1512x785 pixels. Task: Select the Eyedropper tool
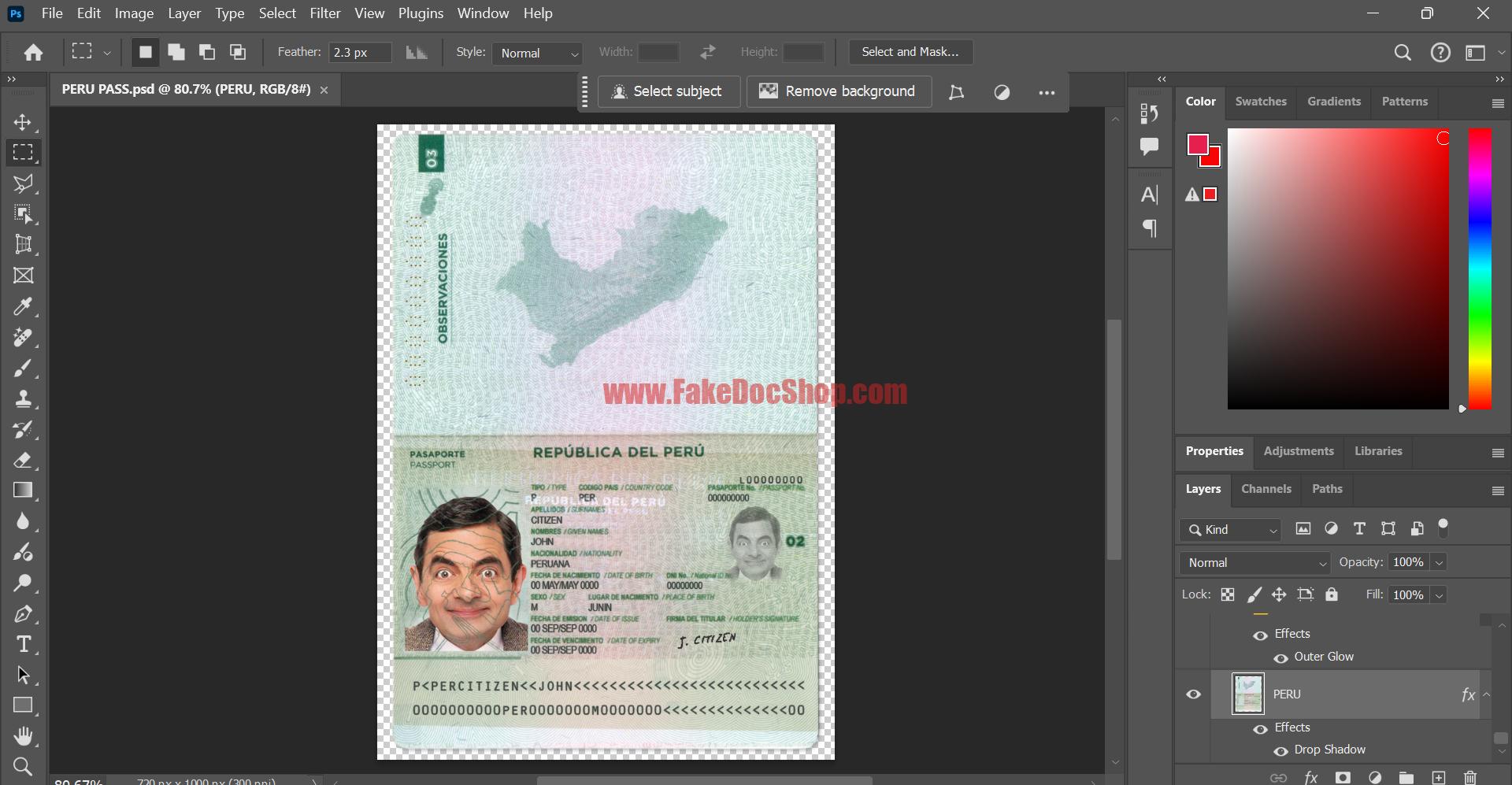(x=23, y=306)
